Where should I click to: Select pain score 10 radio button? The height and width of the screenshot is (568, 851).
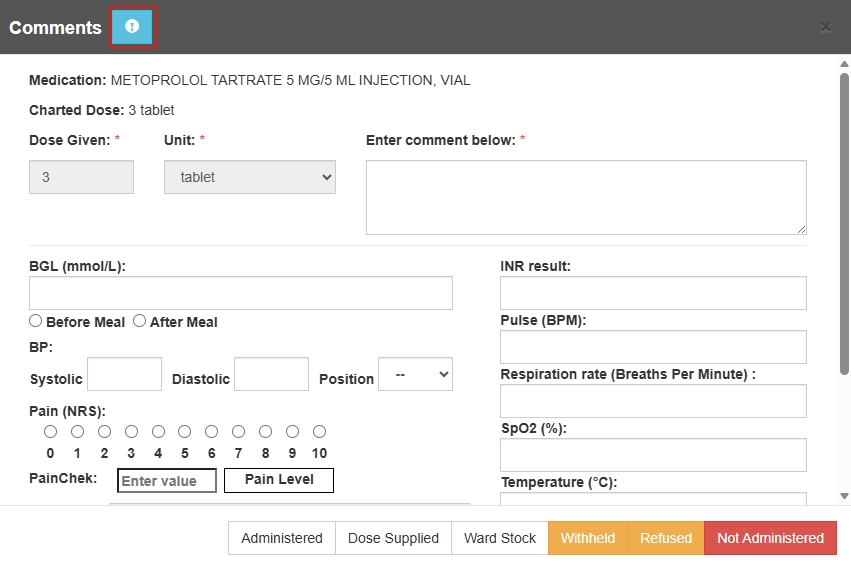(x=319, y=431)
